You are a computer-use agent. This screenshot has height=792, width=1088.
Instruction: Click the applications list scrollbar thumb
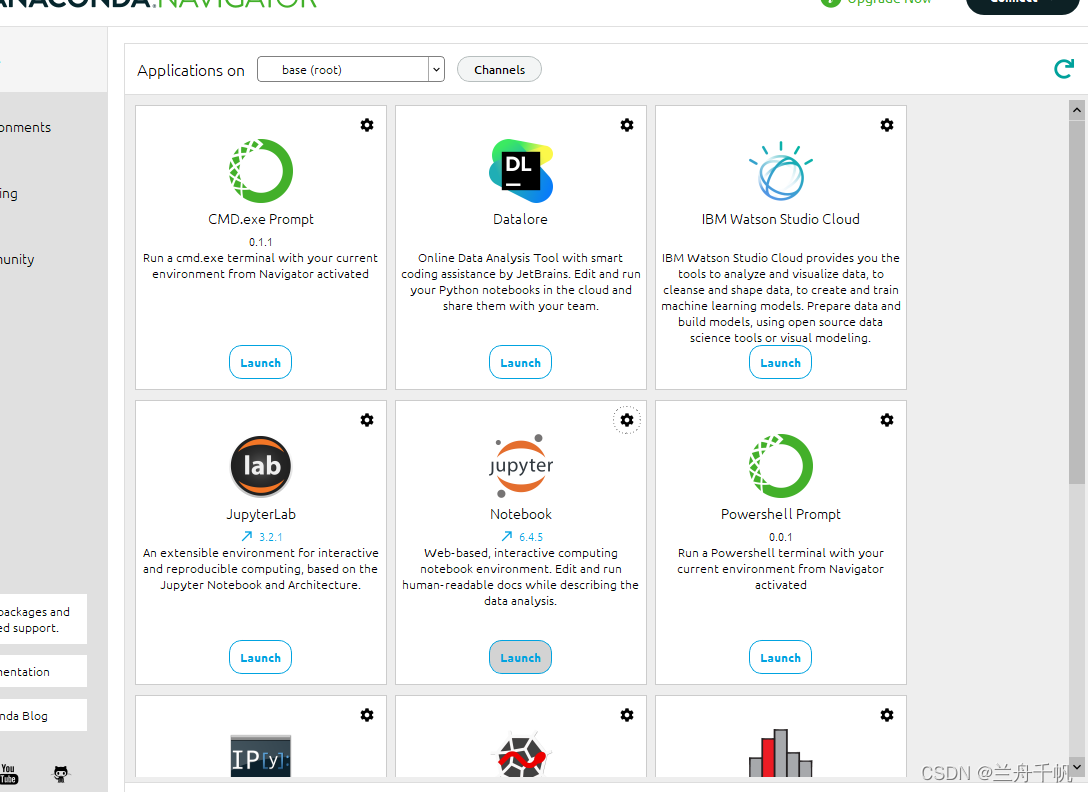(1077, 302)
